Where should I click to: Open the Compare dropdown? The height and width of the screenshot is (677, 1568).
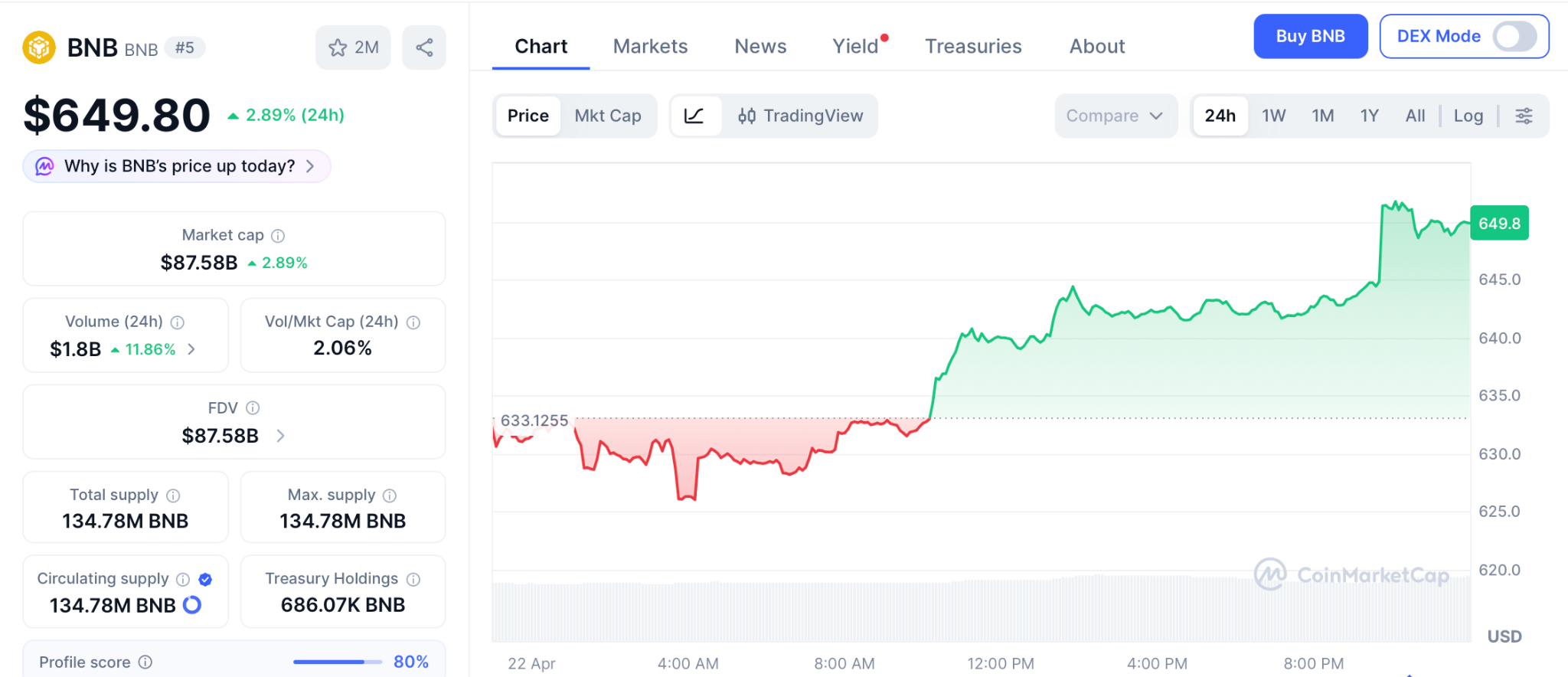click(1115, 116)
